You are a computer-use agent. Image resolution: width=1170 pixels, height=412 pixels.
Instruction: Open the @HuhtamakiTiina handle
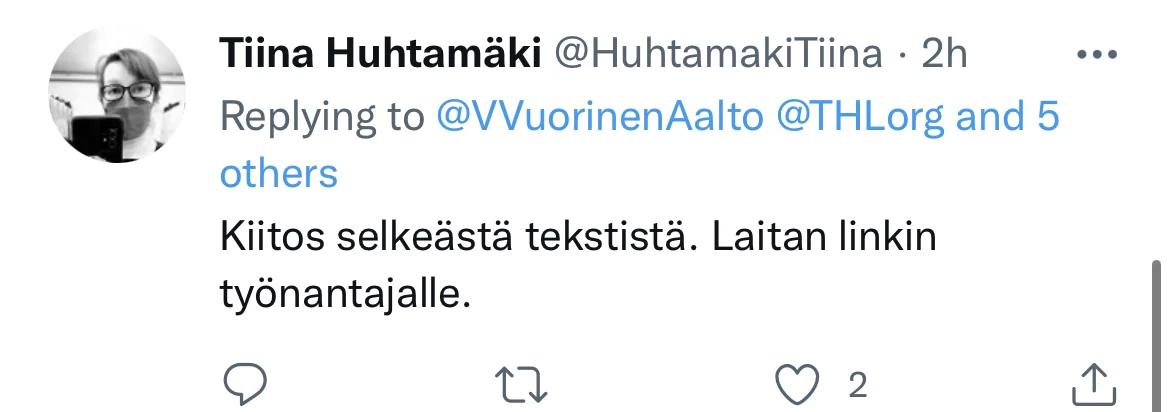[x=718, y=55]
